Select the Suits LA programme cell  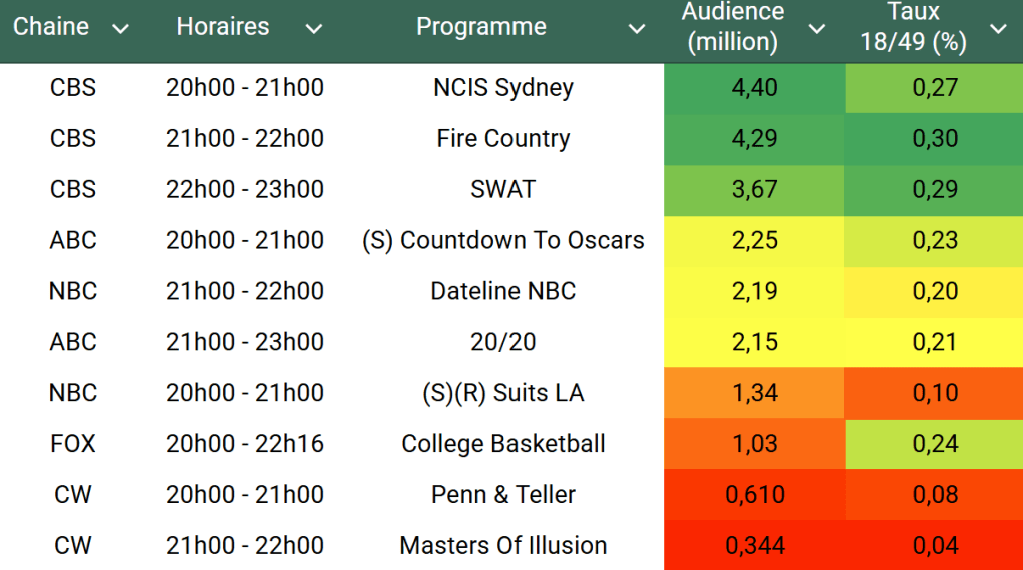point(503,394)
